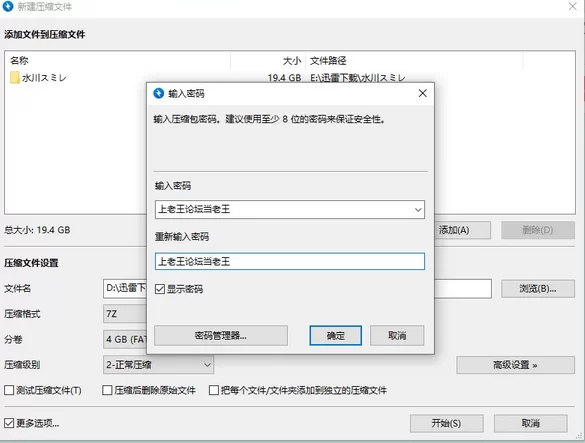Tick the 压缩后删除原始文件 checkbox
This screenshot has width=585, height=443.
click(107, 390)
